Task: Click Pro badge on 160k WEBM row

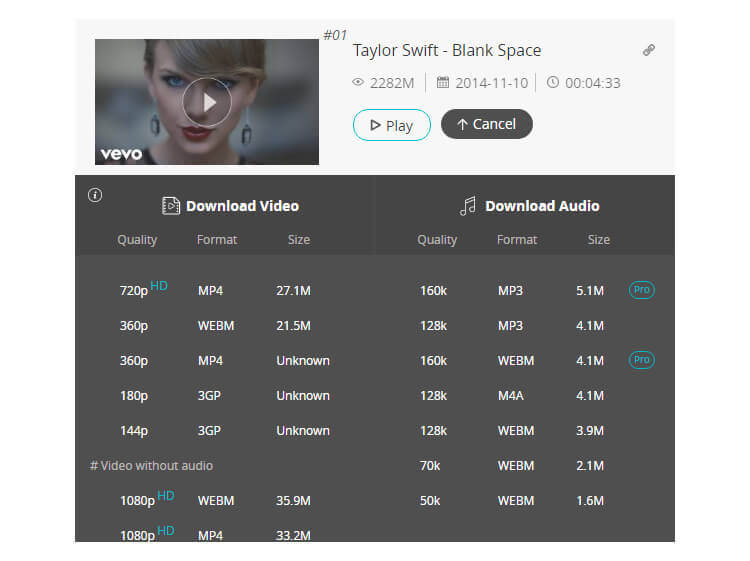Action: pos(641,360)
